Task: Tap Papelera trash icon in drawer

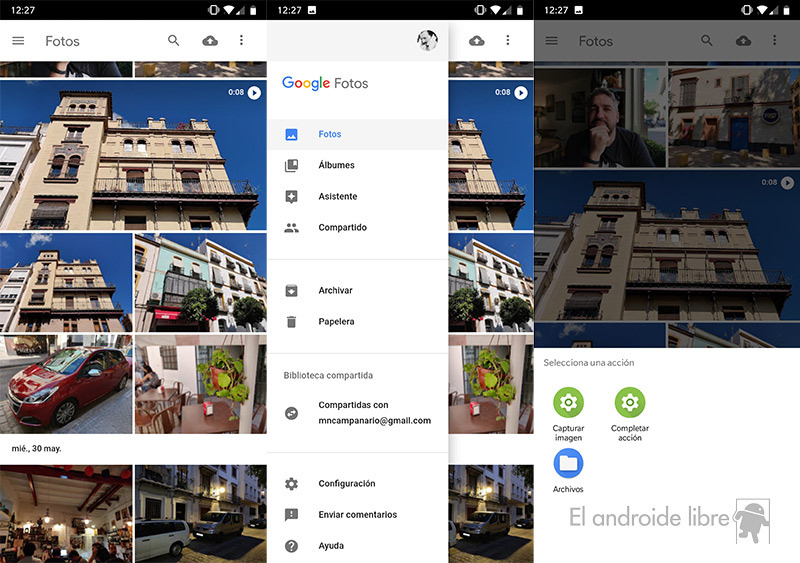Action: coord(291,322)
